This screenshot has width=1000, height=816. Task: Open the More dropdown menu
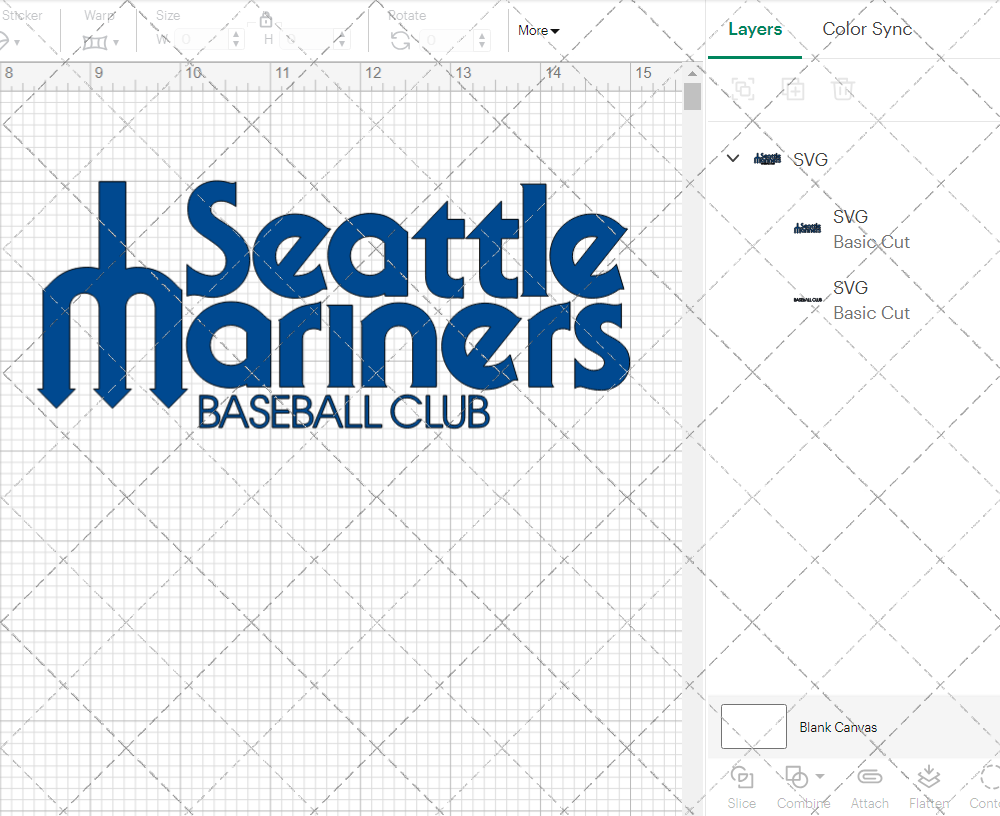tap(538, 30)
